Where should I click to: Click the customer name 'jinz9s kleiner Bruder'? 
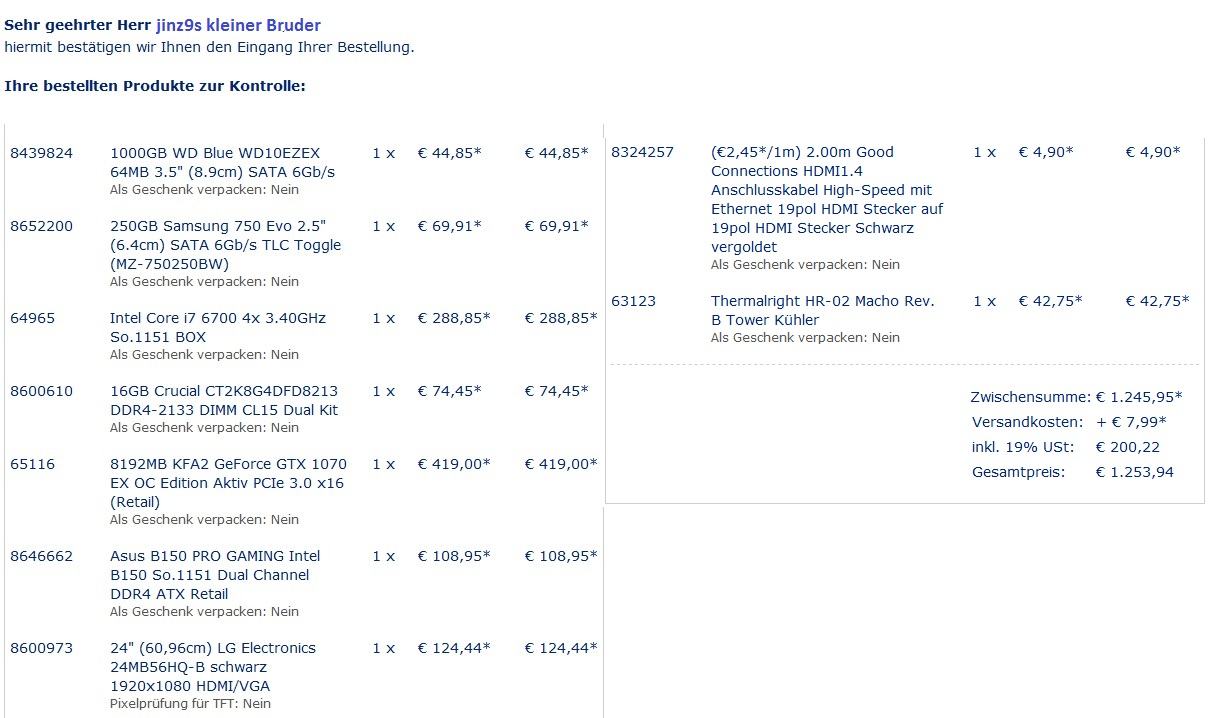pos(238,25)
